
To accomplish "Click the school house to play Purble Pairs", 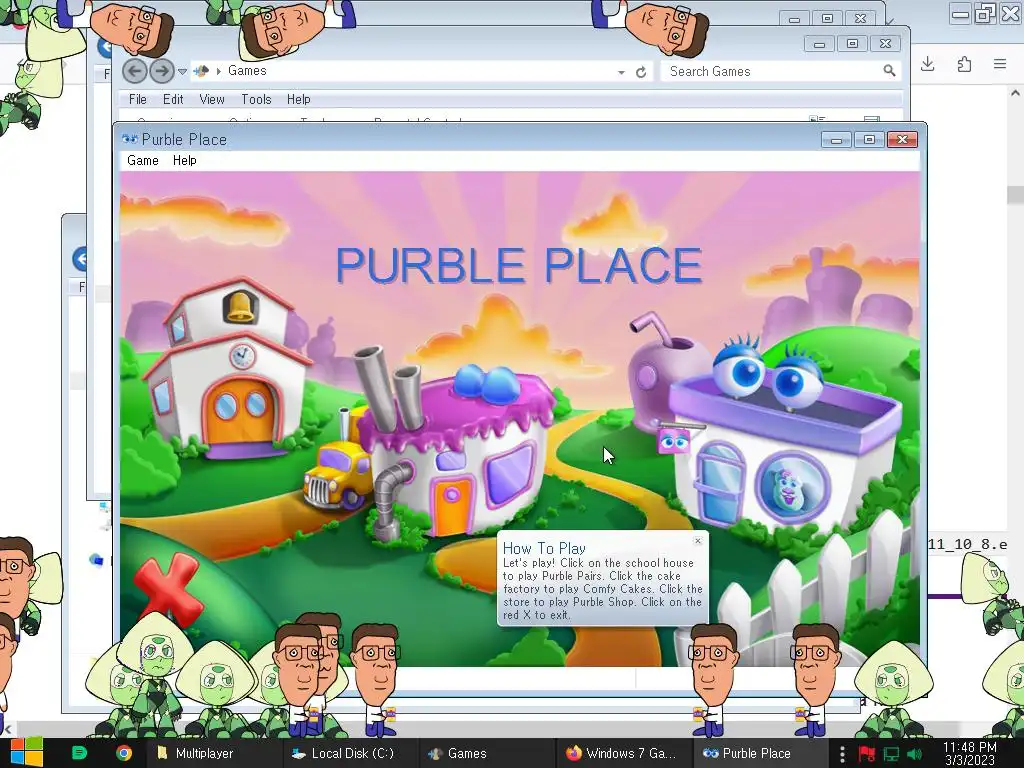I will click(x=225, y=369).
